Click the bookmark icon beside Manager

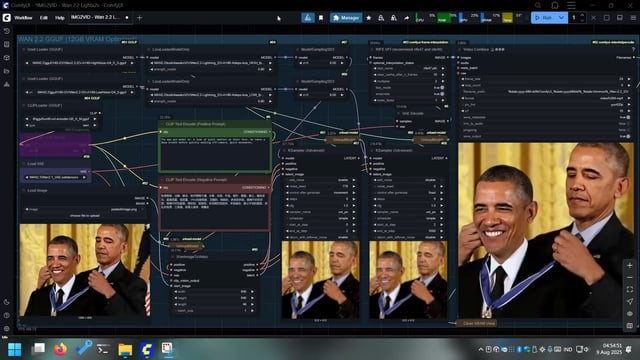point(321,18)
